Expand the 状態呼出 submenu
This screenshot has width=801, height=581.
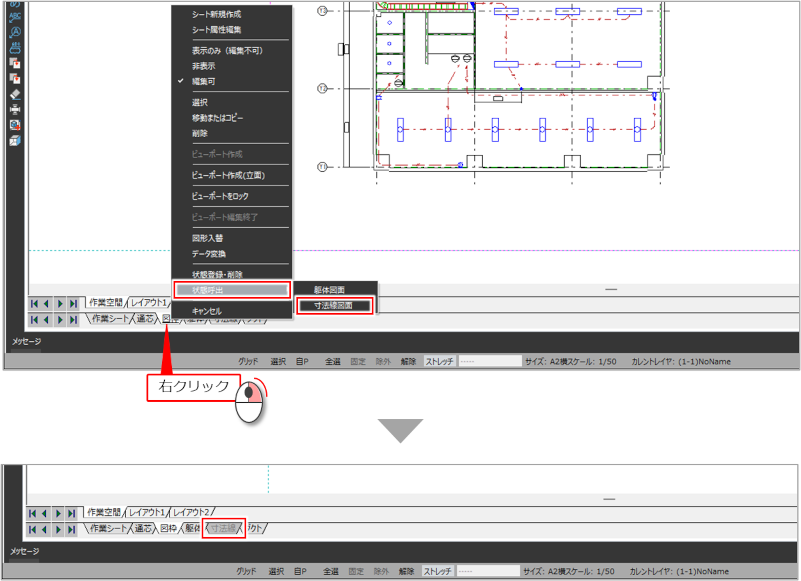232,290
